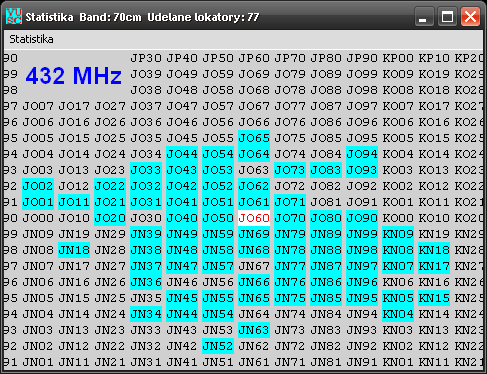Screen dimensions: 487x374
Task: Click the highlighted KN09 locator cell
Action: (x=398, y=234)
